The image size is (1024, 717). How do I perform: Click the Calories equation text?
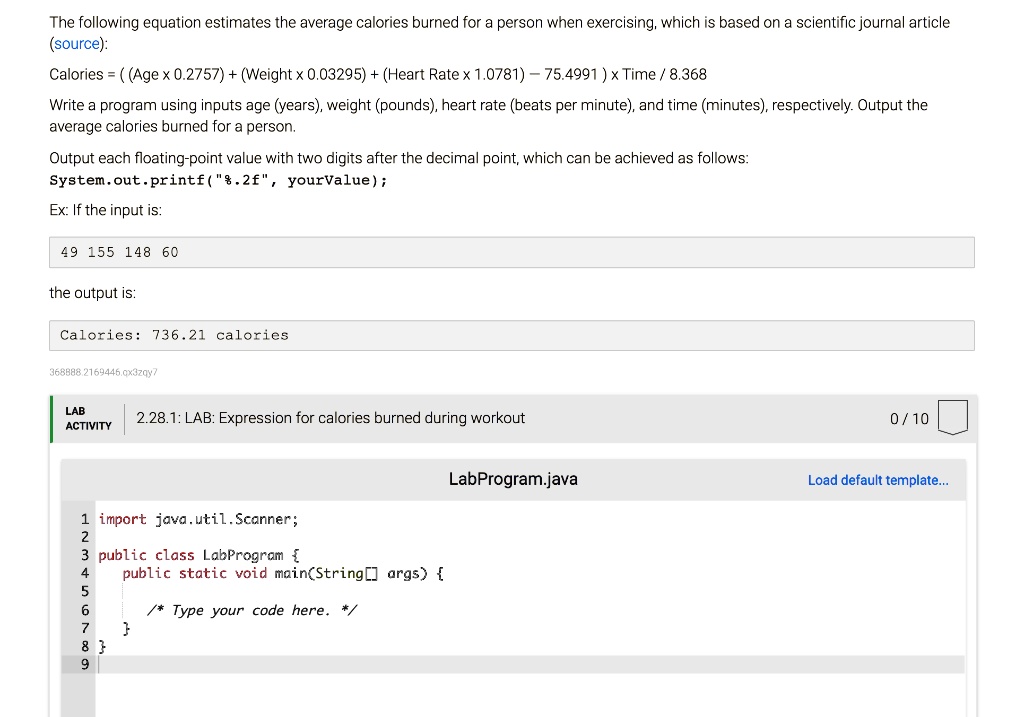pyautogui.click(x=378, y=74)
